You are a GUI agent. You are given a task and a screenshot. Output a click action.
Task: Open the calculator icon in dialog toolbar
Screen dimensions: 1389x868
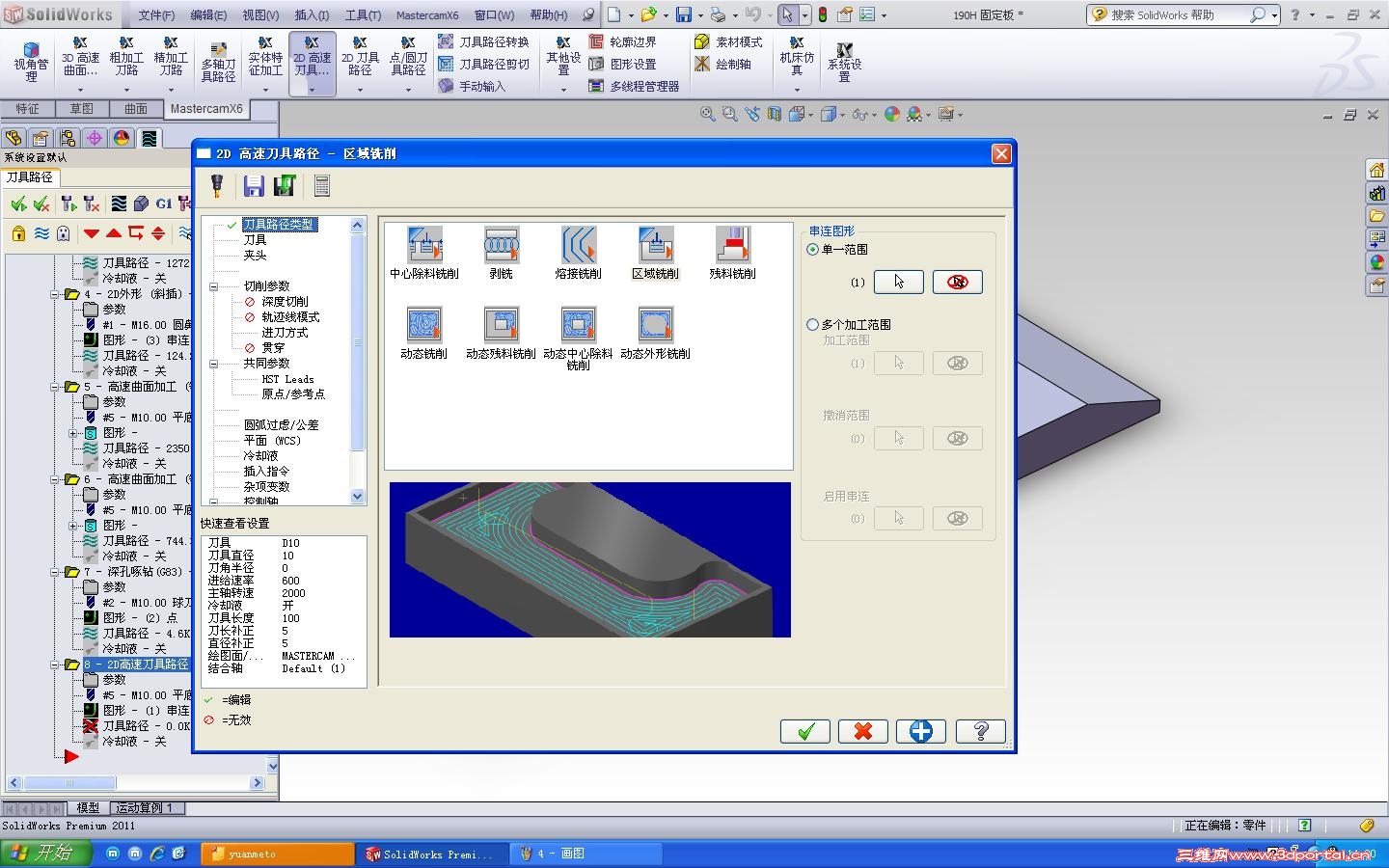coord(322,185)
